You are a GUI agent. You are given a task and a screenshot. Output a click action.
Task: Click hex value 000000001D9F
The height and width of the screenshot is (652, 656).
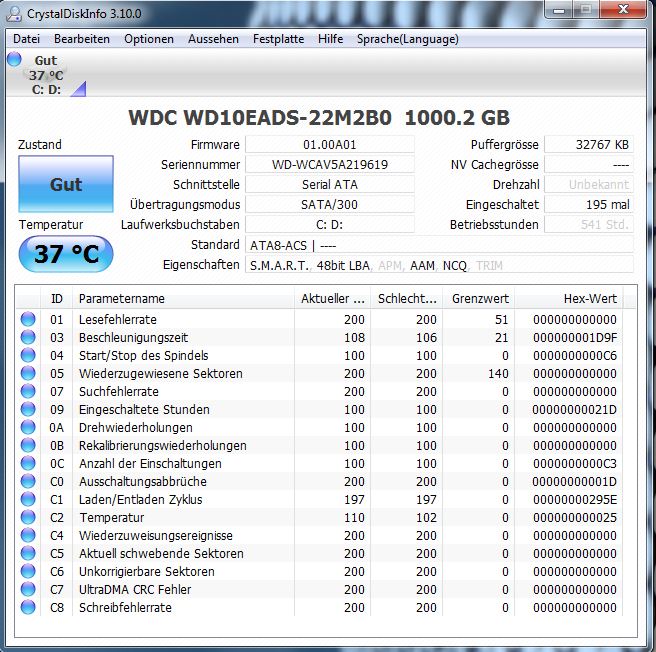click(x=575, y=337)
